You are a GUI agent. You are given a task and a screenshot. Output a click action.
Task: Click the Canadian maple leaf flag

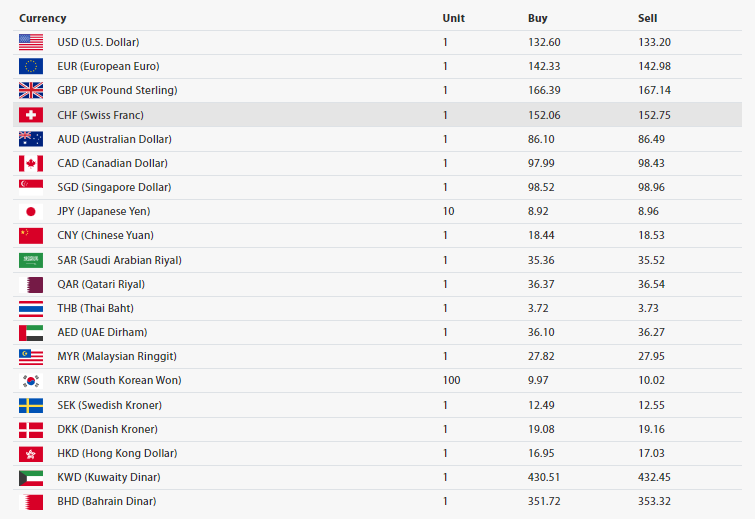click(x=31, y=163)
